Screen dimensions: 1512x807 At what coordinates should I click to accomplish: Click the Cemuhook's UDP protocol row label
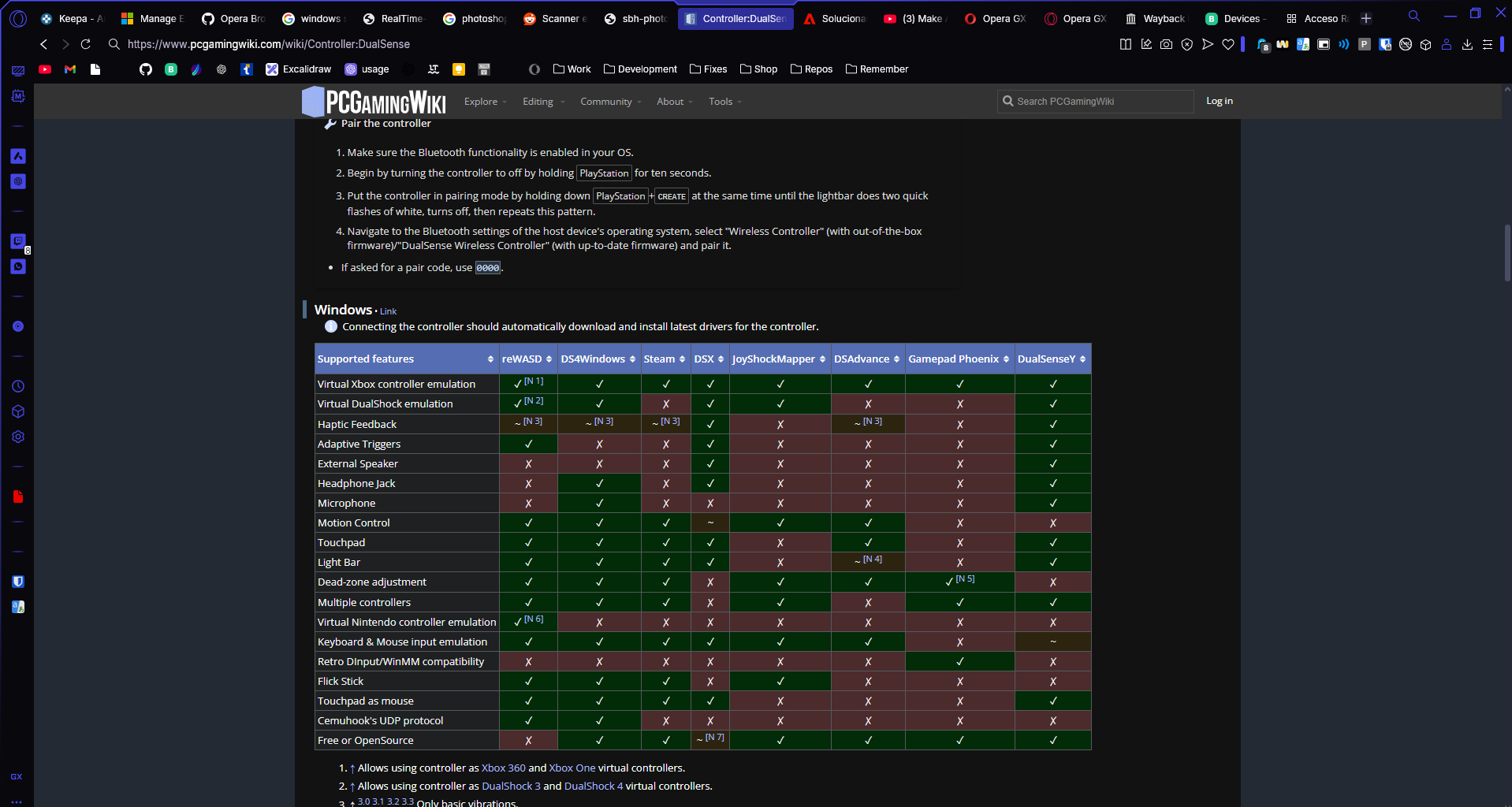pos(380,720)
